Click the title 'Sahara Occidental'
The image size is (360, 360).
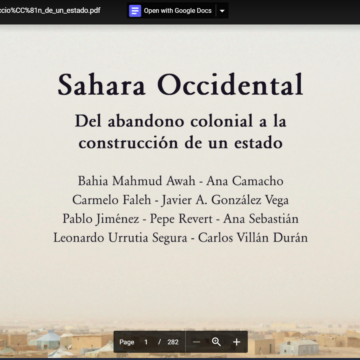180,85
